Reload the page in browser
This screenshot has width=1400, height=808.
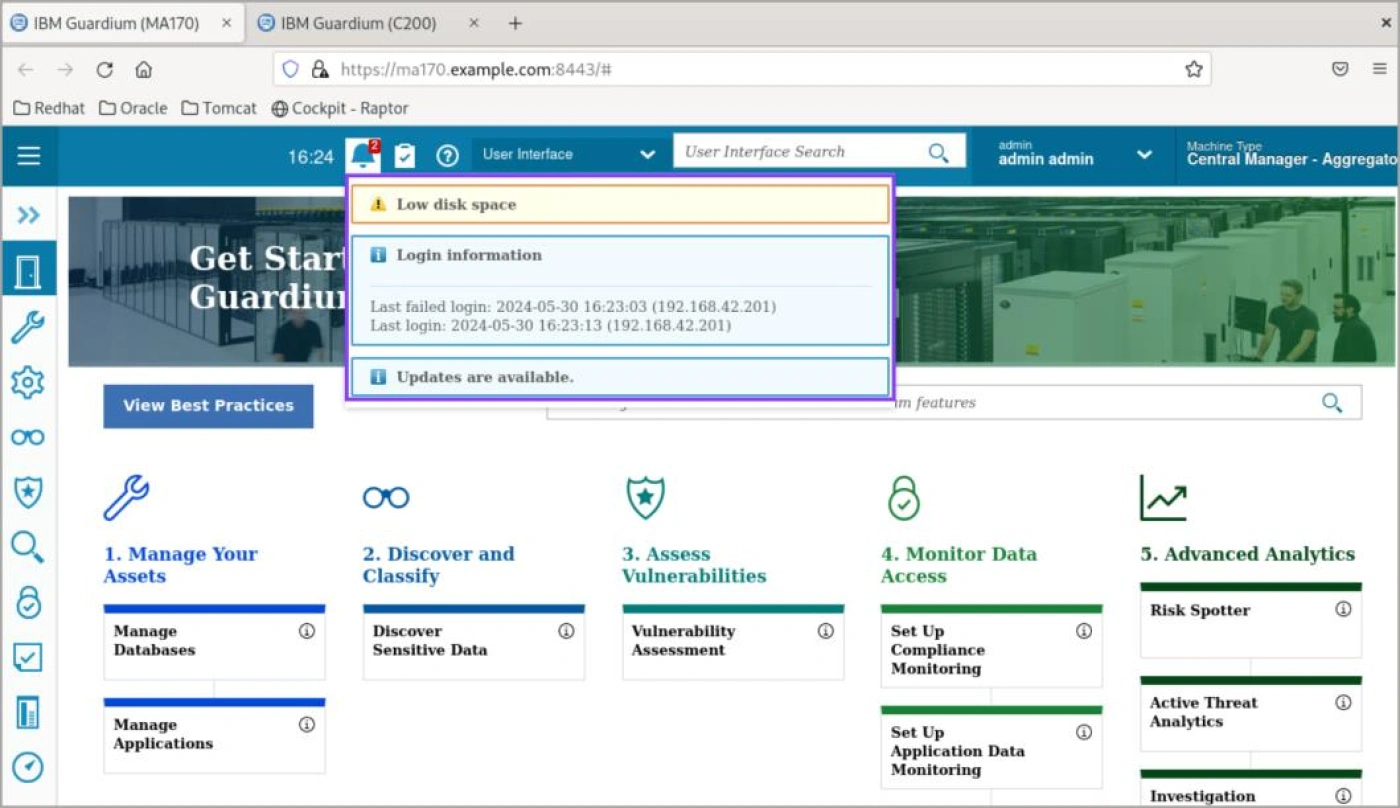[104, 69]
